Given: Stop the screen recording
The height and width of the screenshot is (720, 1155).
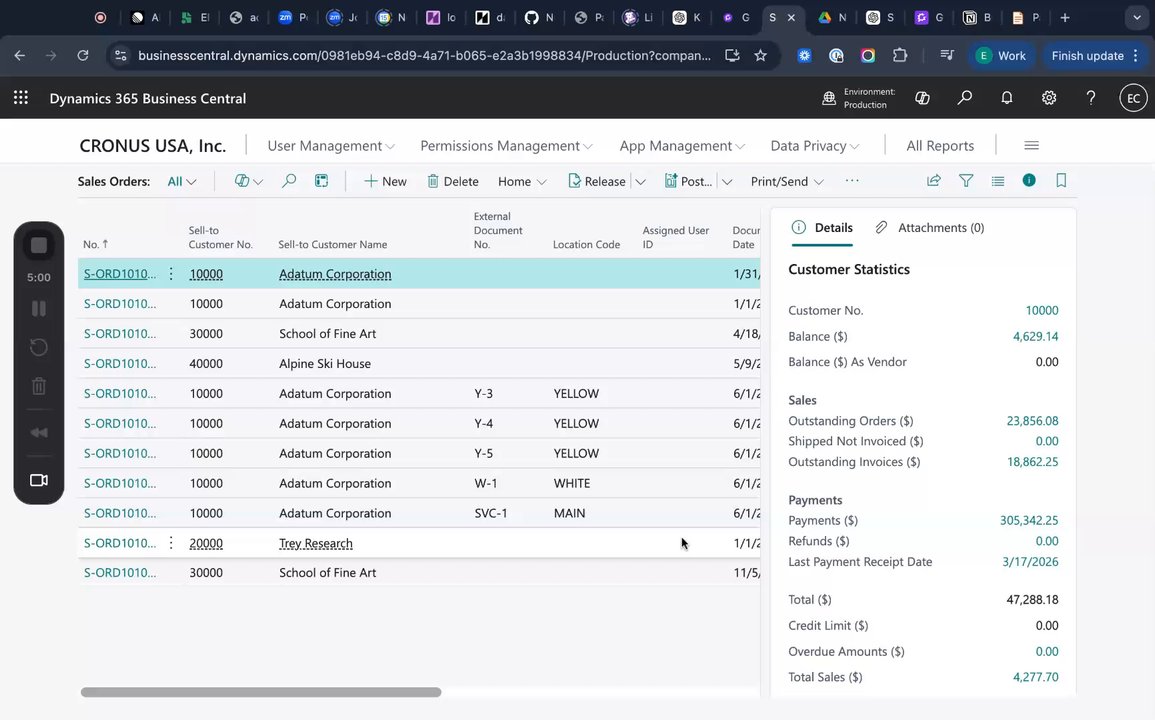Looking at the screenshot, I should click(38, 245).
